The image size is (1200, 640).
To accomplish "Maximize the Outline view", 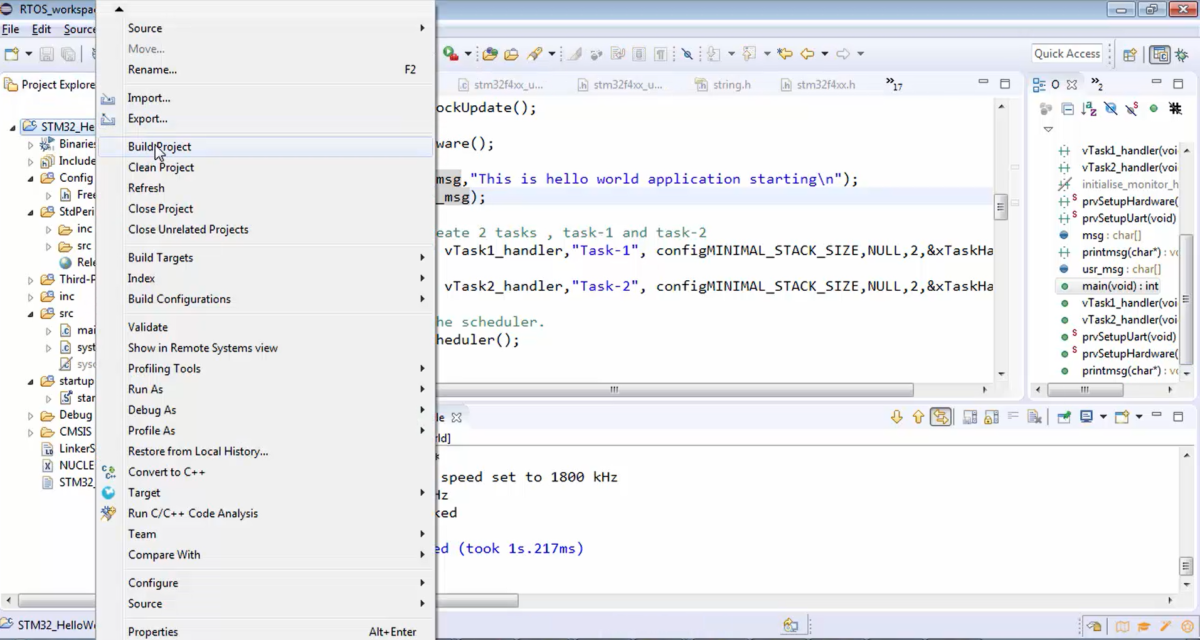I will pos(1178,85).
